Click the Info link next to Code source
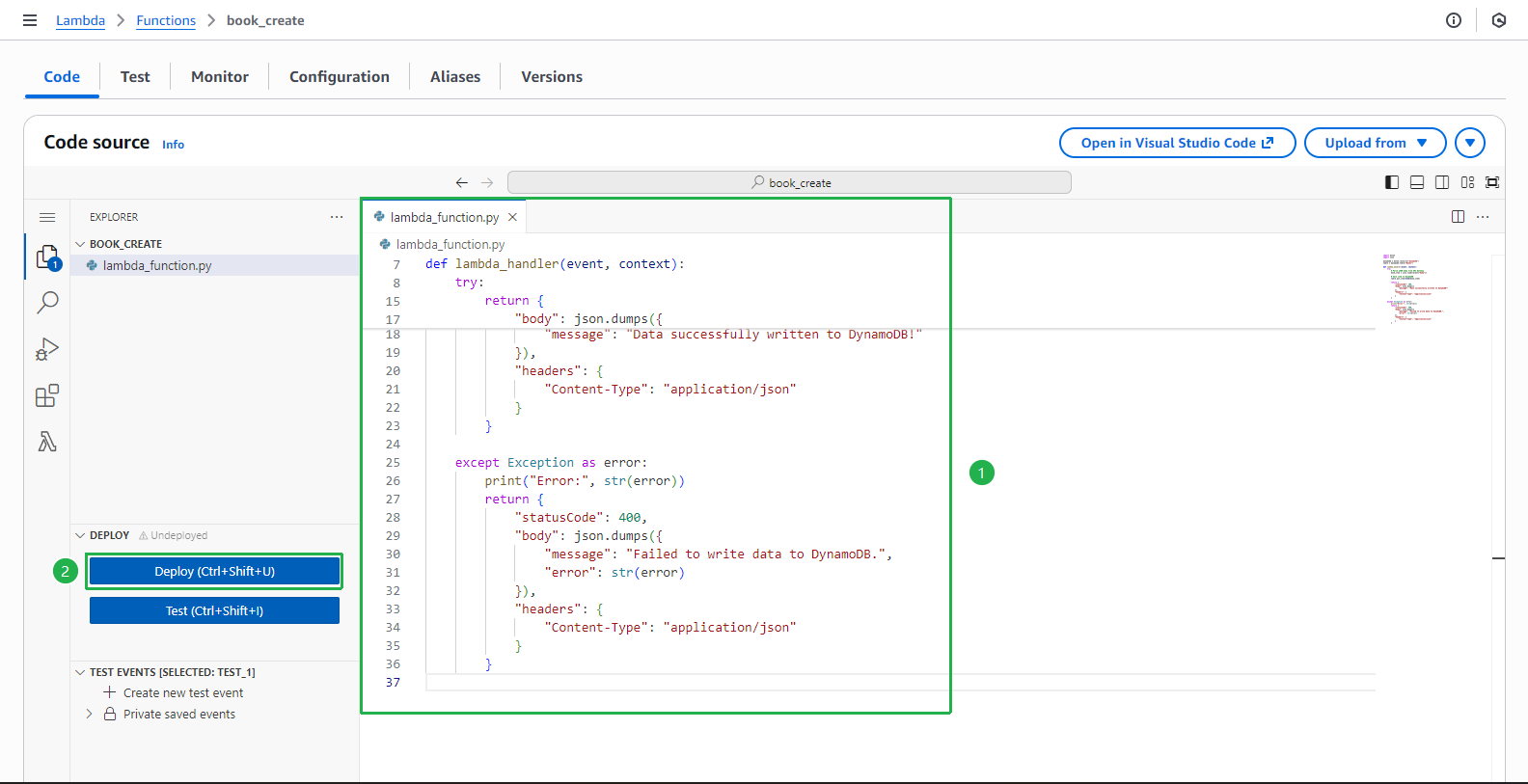1528x784 pixels. pos(173,145)
